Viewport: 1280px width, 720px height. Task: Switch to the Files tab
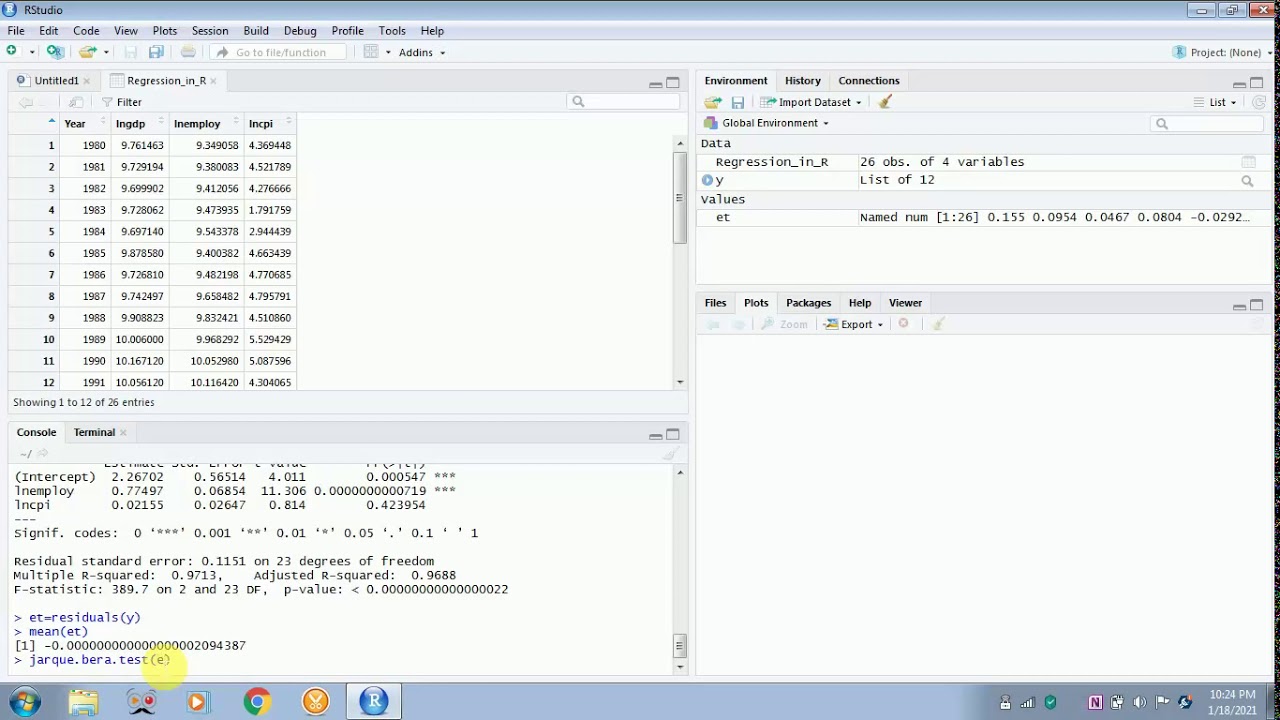click(x=715, y=303)
